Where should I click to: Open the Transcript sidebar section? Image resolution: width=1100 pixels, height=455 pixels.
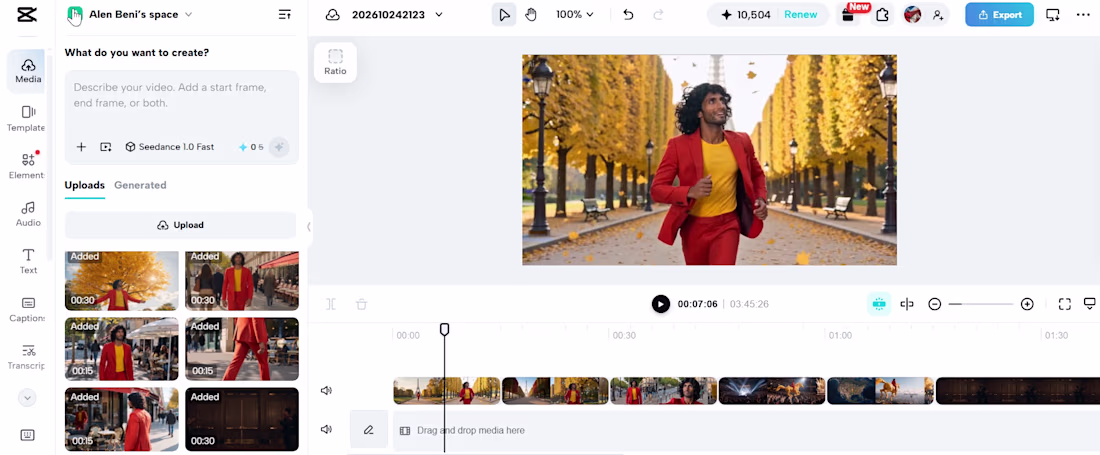point(28,356)
